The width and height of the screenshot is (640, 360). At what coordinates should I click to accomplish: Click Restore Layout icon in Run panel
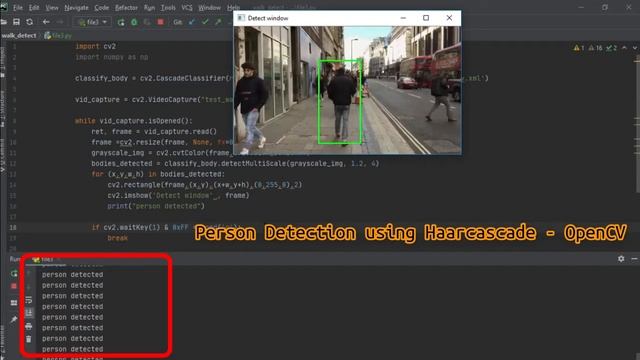[x=14, y=302]
